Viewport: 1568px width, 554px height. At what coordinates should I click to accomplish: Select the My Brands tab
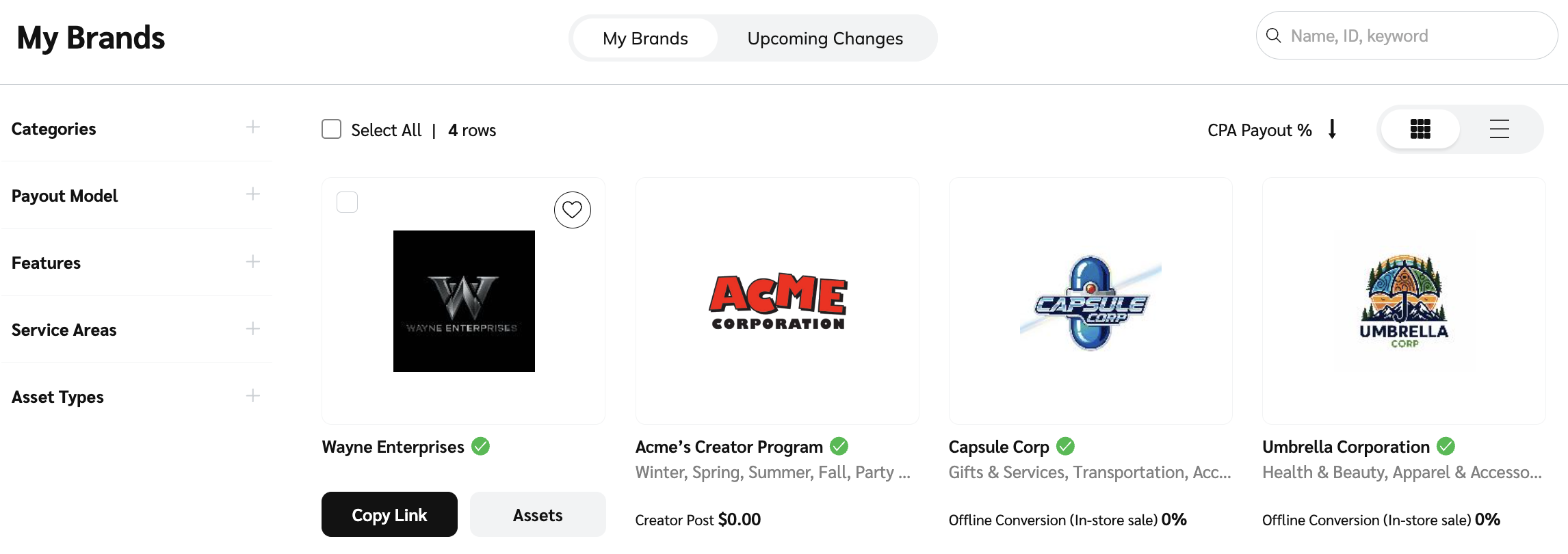pos(645,38)
